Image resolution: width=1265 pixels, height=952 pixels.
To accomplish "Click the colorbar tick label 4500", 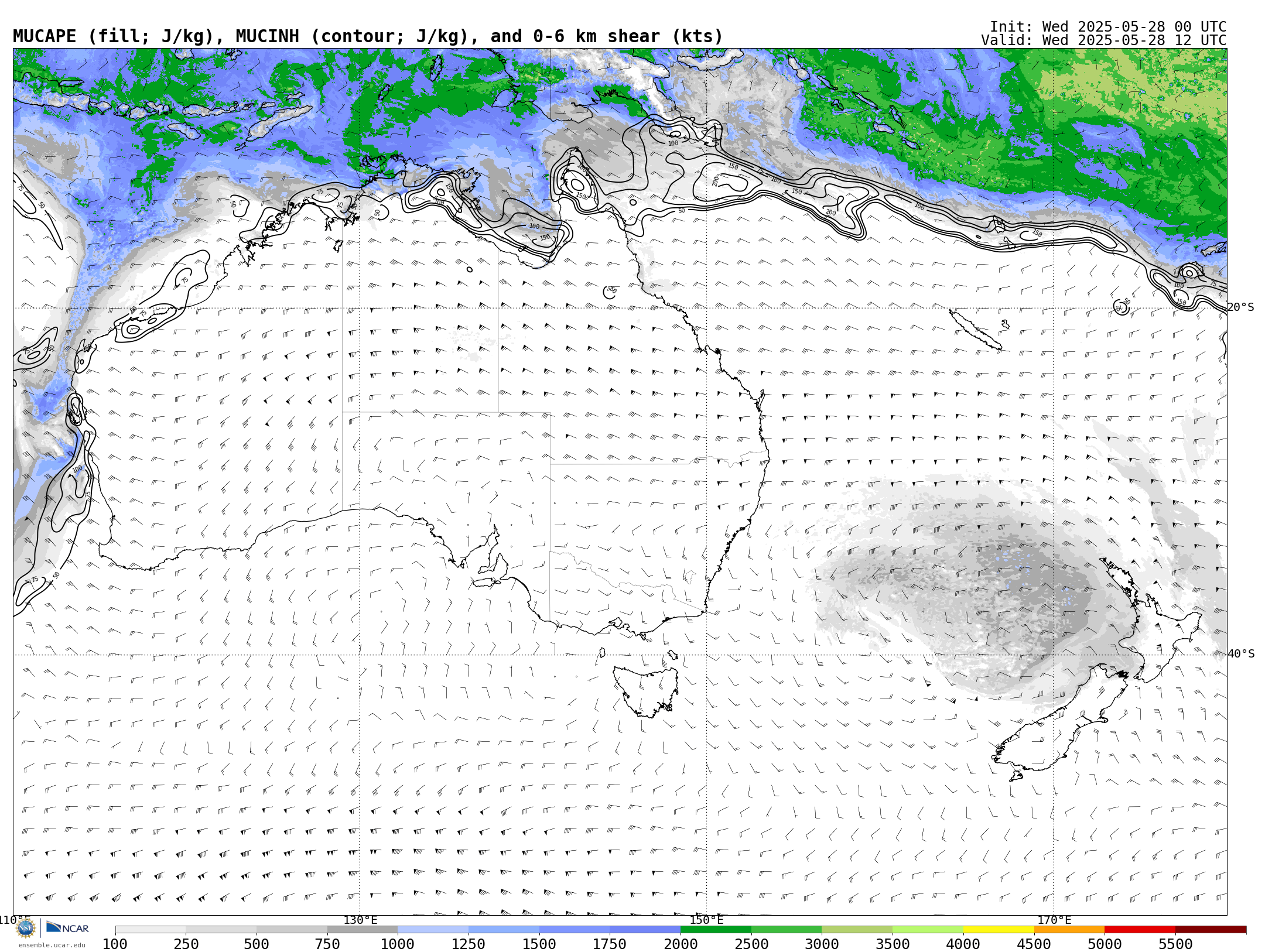I will tap(1034, 944).
